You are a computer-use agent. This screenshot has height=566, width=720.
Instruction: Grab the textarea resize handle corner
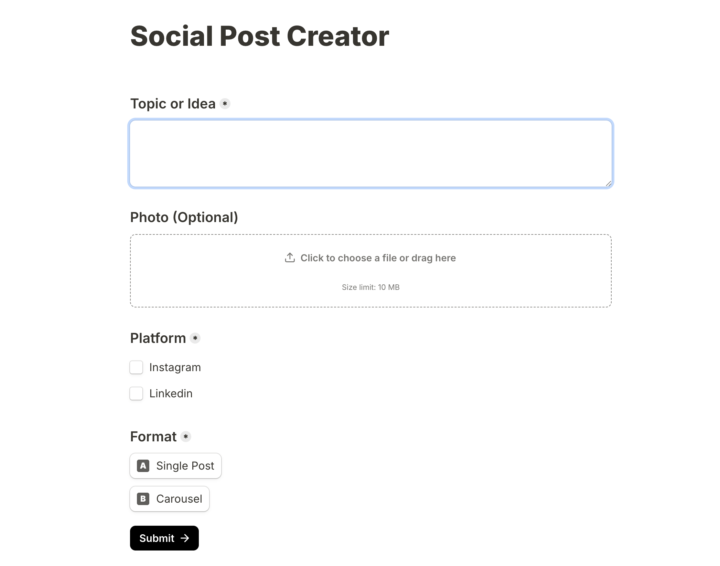point(608,183)
